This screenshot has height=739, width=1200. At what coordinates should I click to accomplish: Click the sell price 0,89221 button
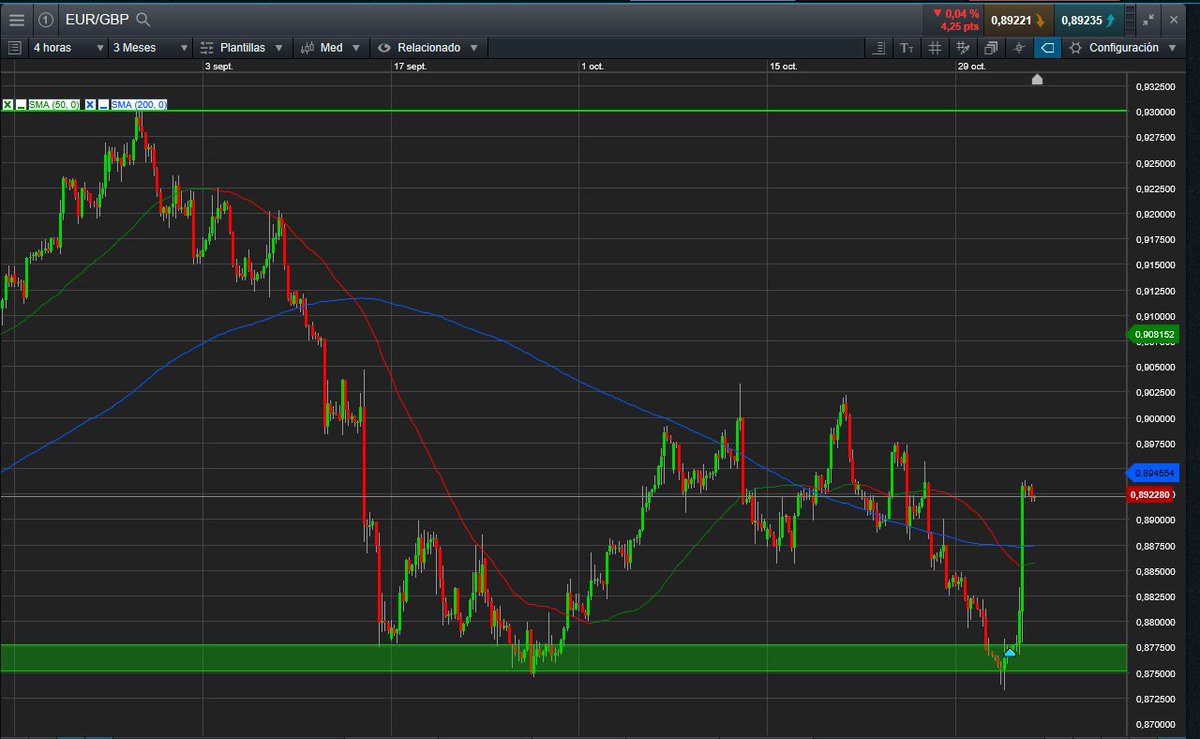tap(1017, 19)
